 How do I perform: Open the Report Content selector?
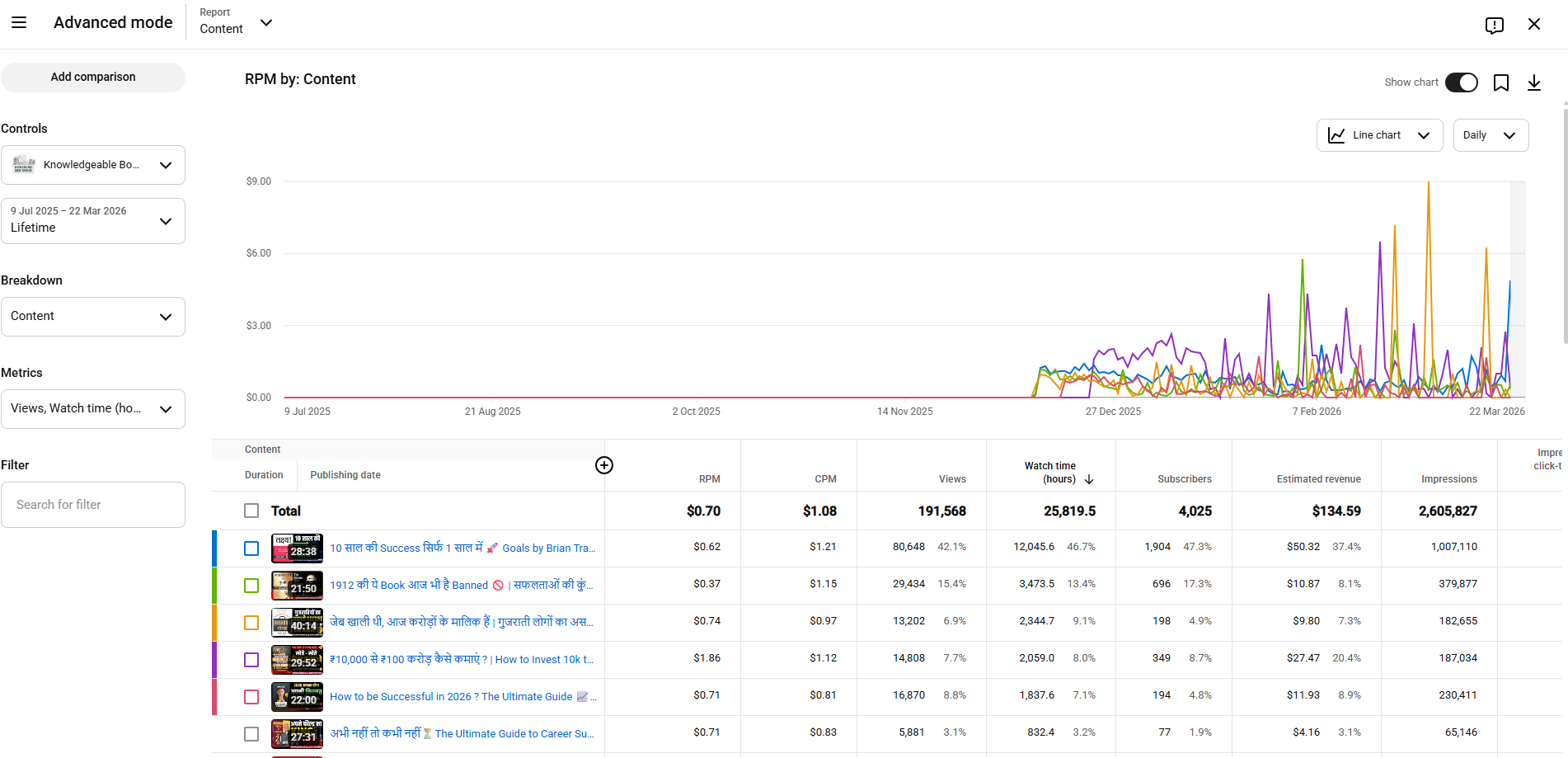pyautogui.click(x=236, y=22)
